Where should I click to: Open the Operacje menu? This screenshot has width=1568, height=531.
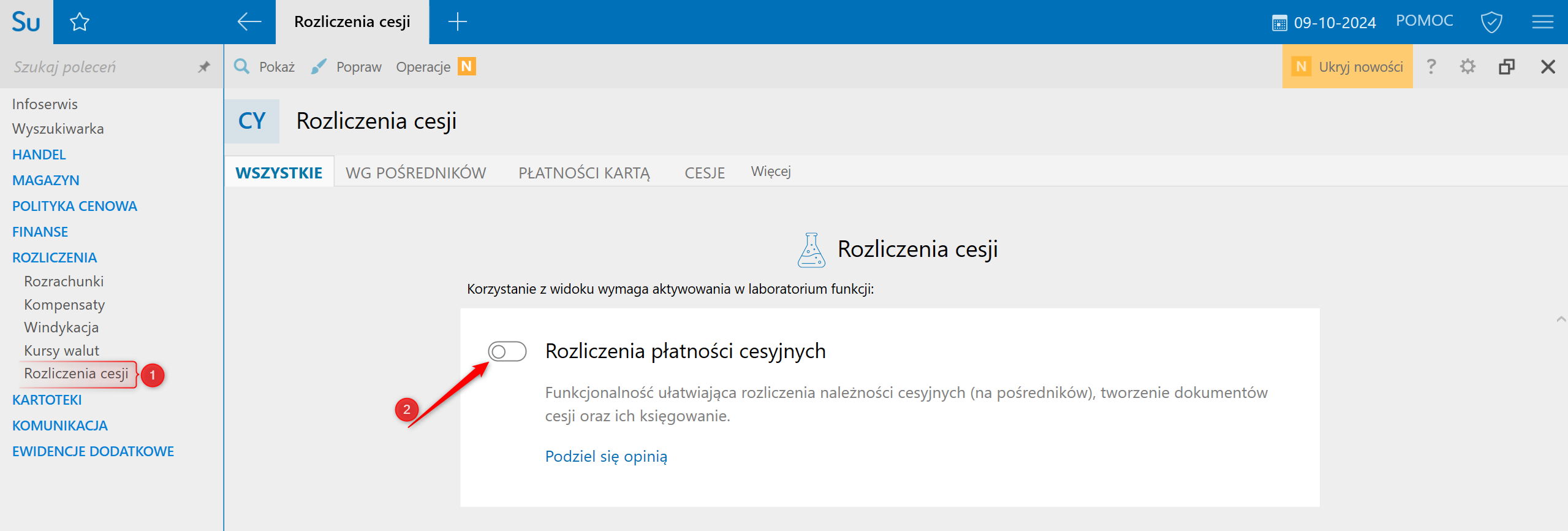click(423, 67)
